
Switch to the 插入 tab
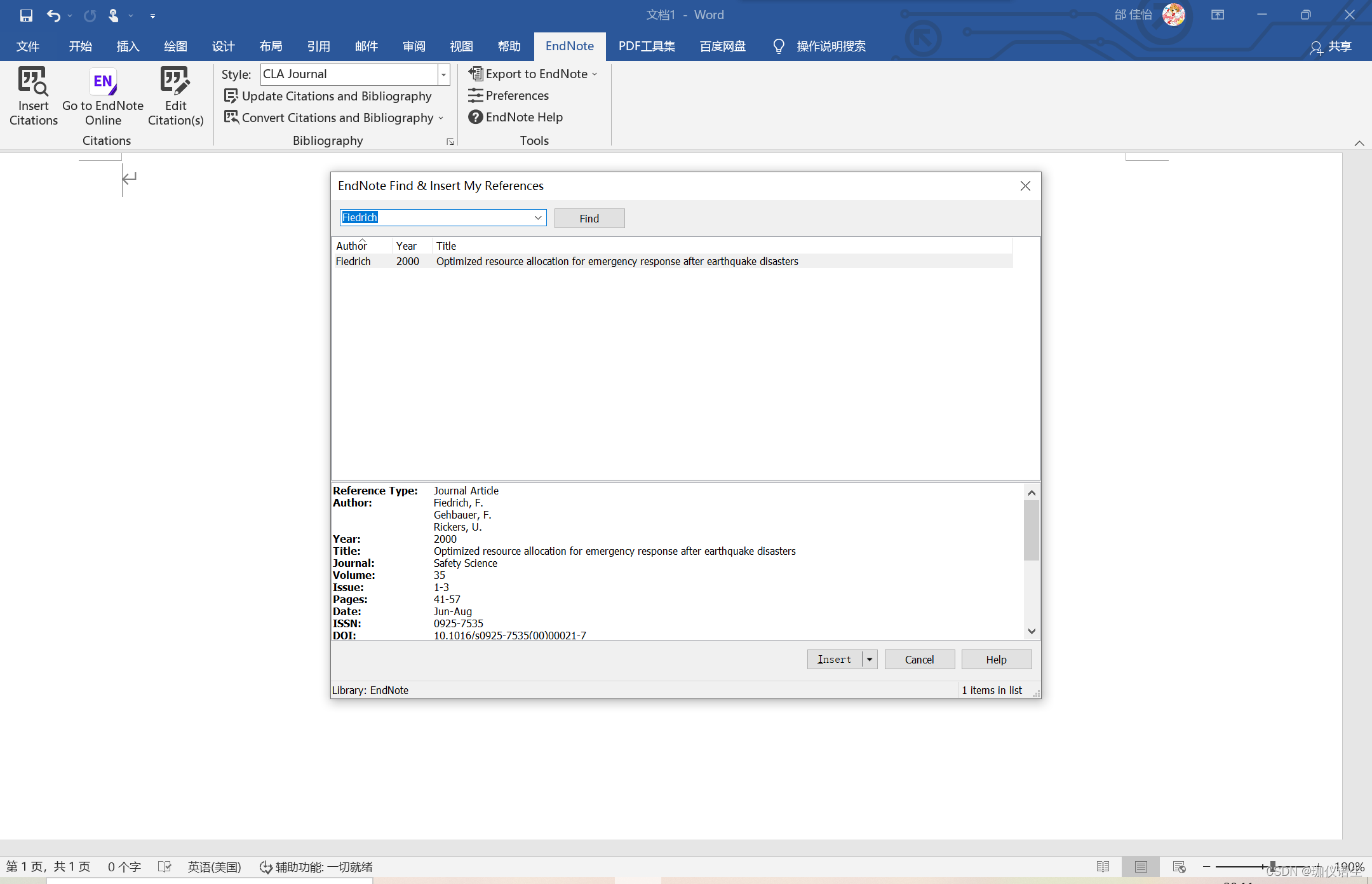tap(128, 46)
